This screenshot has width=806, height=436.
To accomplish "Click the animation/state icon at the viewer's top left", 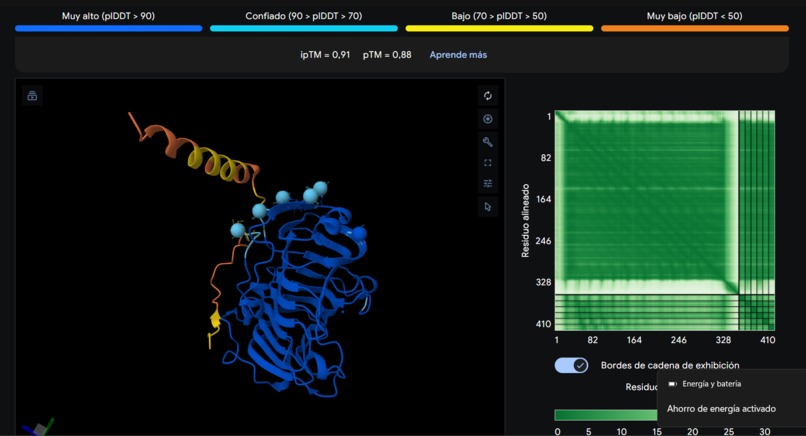I will [32, 96].
